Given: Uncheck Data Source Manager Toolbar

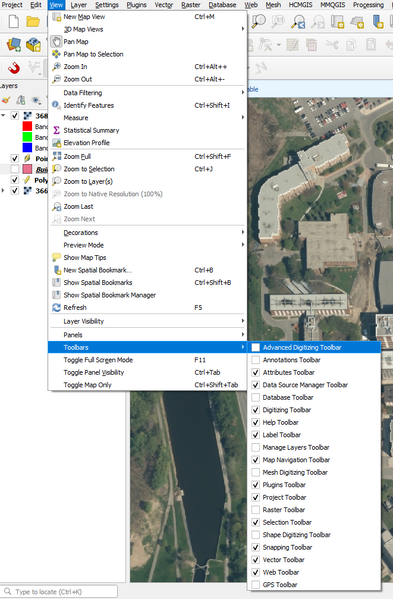Looking at the screenshot, I should [x=256, y=385].
